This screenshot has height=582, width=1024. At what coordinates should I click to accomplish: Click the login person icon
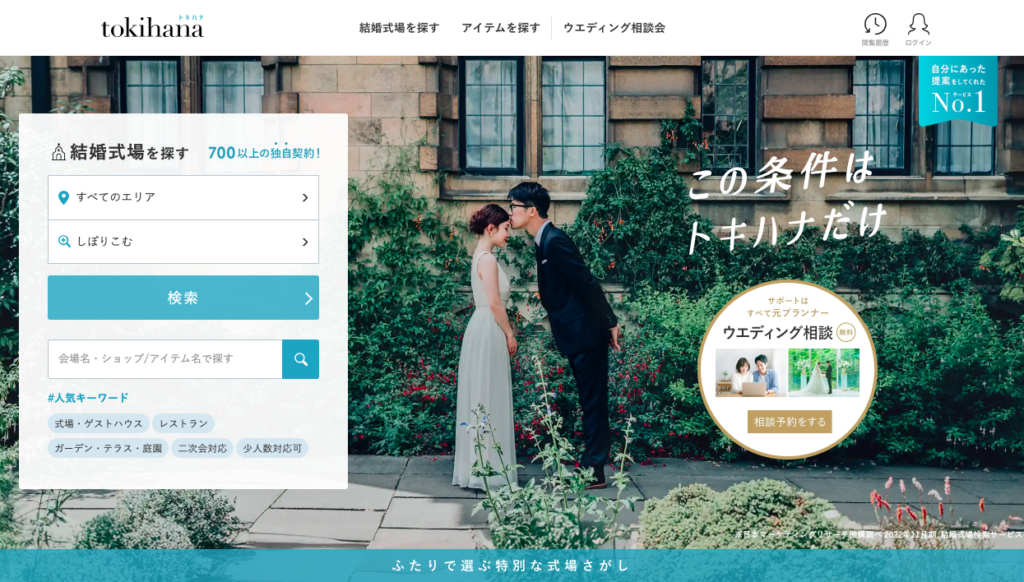(918, 25)
